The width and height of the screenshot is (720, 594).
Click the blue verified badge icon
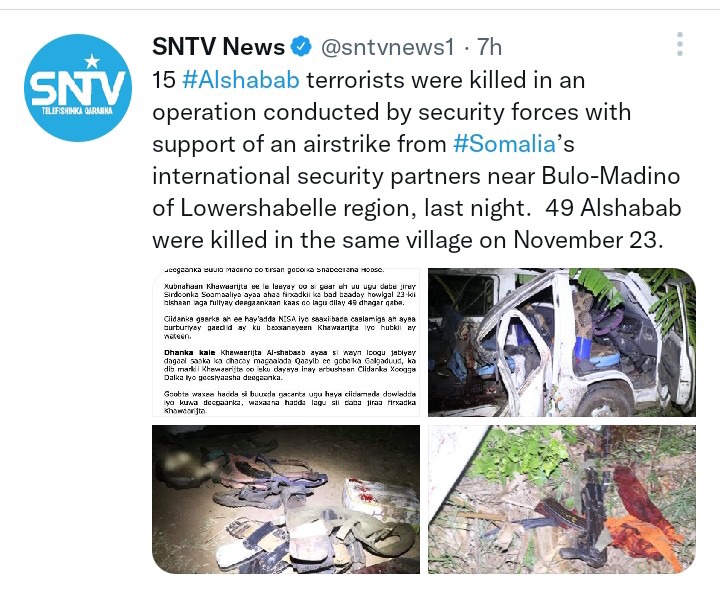coord(302,46)
